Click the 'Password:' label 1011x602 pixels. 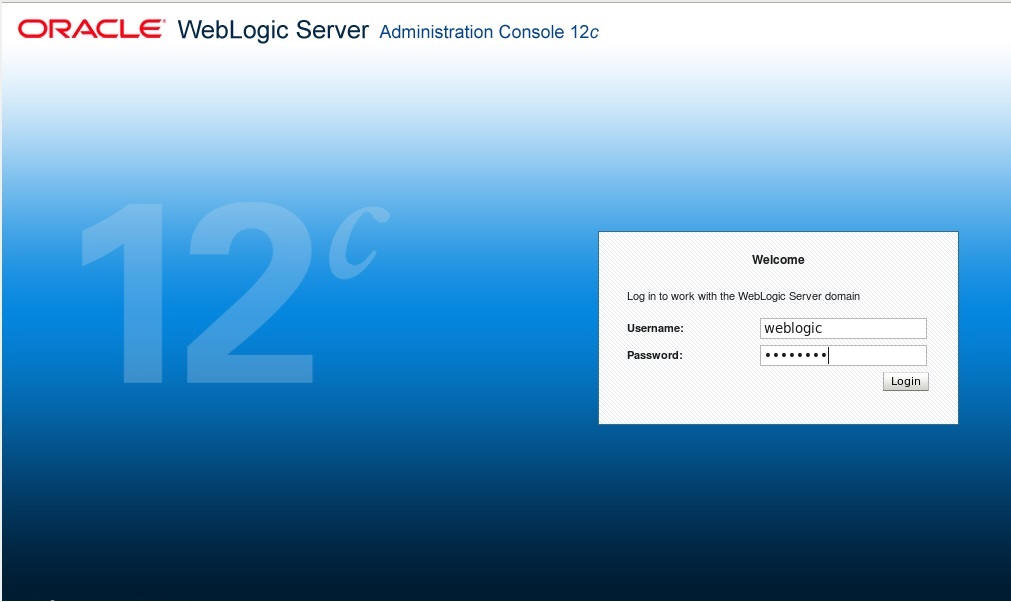tap(654, 355)
